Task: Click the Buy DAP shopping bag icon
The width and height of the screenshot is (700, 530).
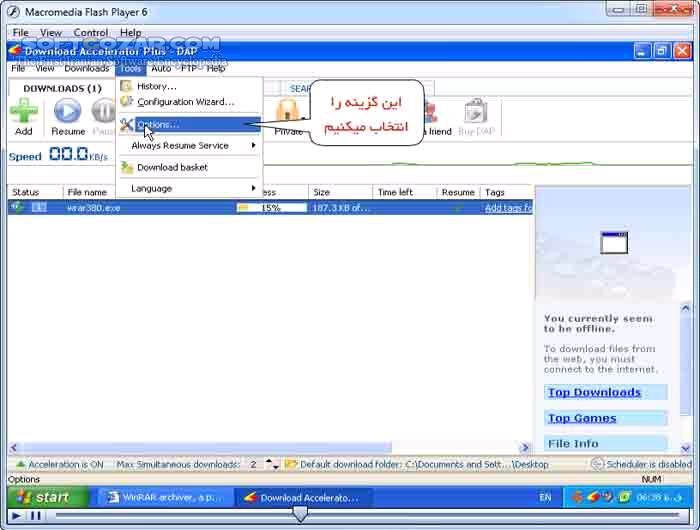Action: point(475,110)
